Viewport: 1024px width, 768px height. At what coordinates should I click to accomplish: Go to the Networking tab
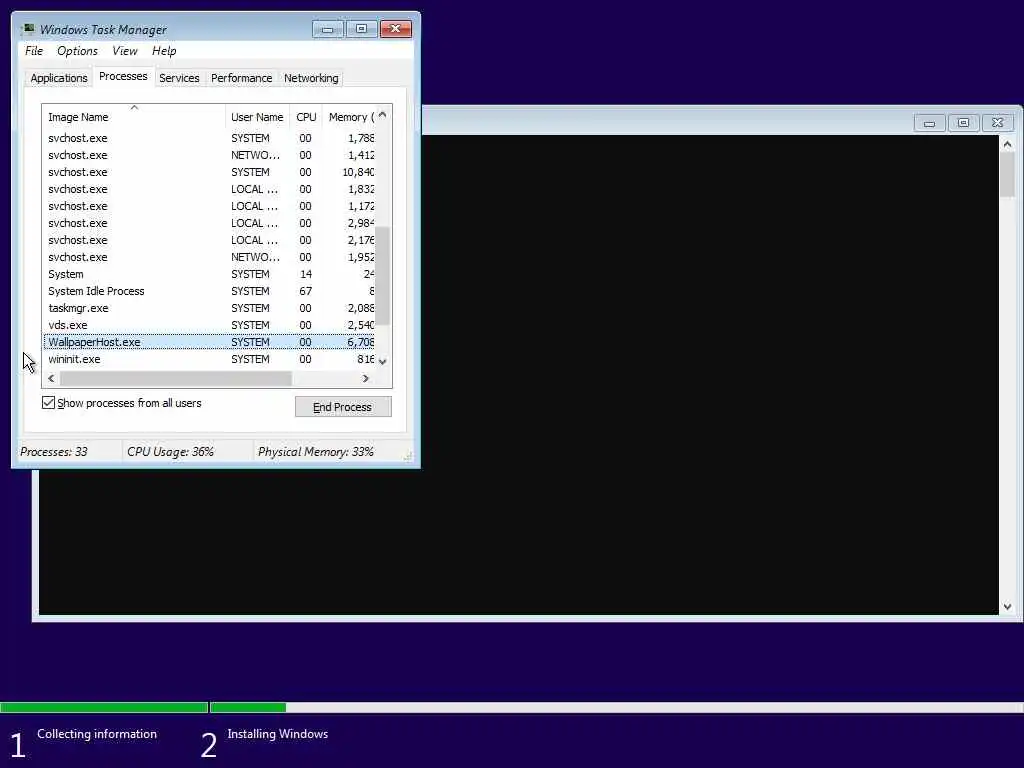point(311,78)
